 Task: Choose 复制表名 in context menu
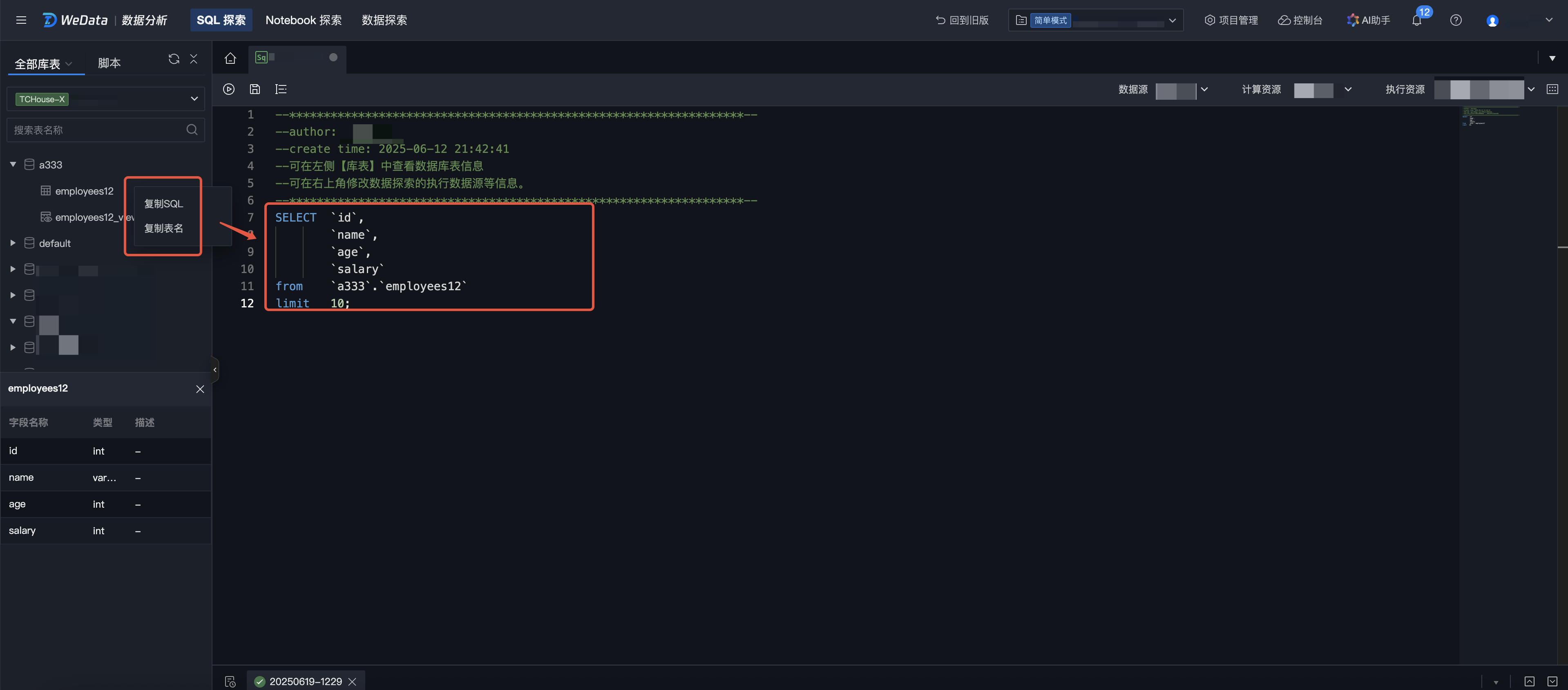tap(163, 229)
